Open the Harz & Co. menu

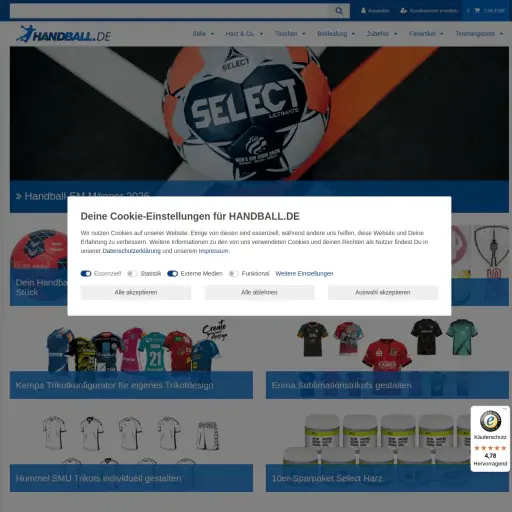[x=244, y=34]
